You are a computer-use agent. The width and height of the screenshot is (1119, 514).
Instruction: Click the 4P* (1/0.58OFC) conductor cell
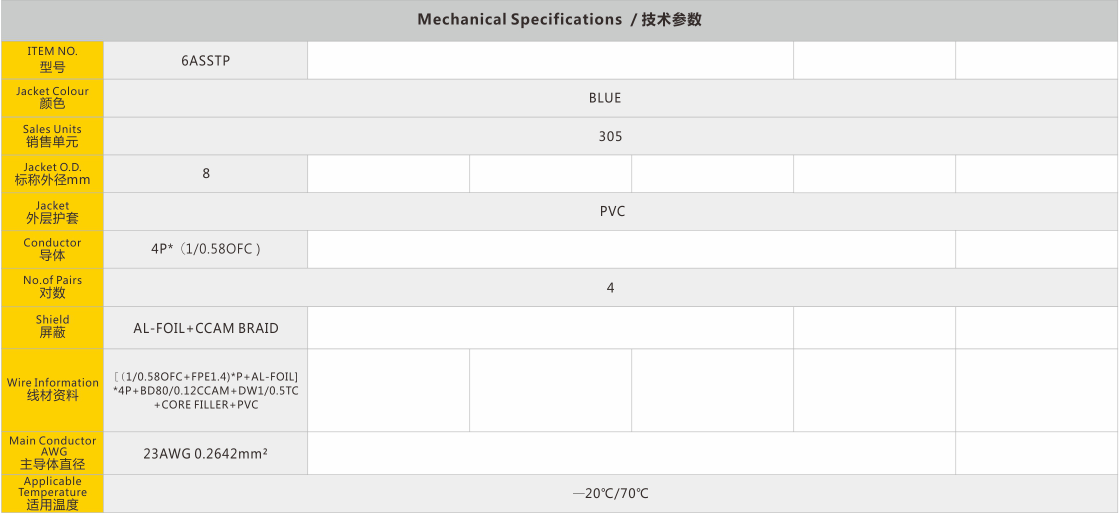[206, 249]
